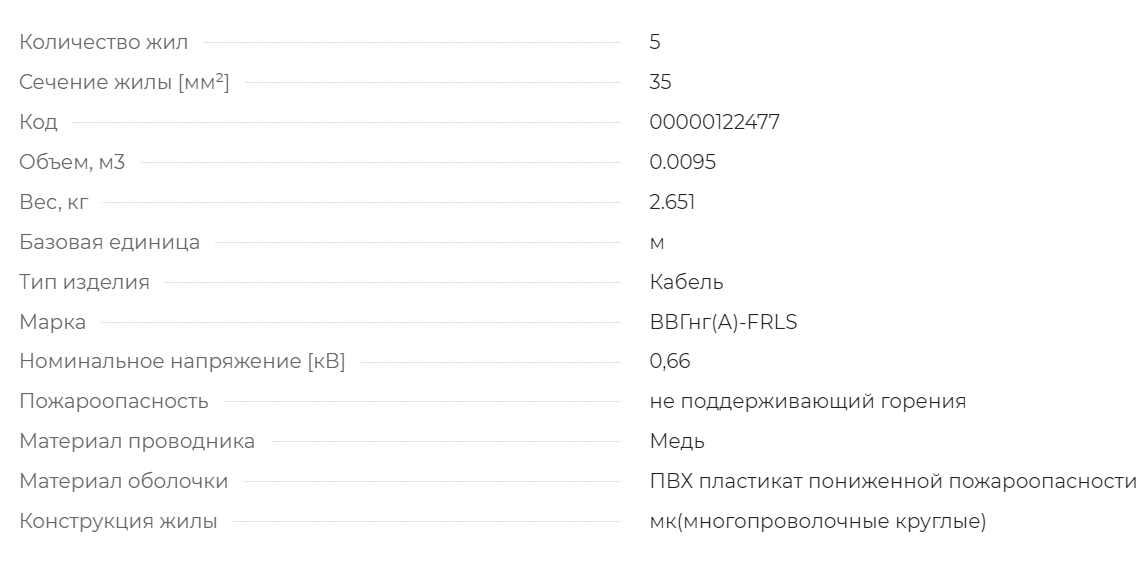The width and height of the screenshot is (1146, 569).
Task: Select the core count value 5
Action: (655, 42)
